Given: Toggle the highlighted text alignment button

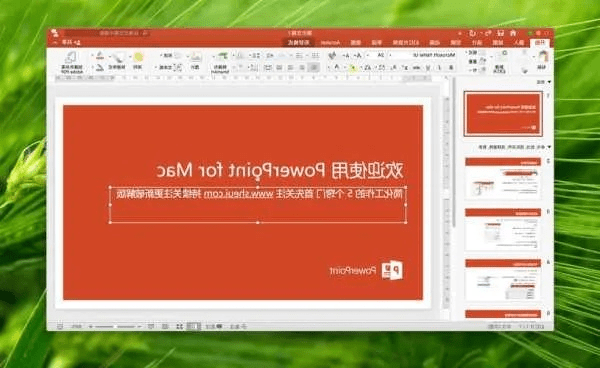Looking at the screenshot, I should (314, 67).
